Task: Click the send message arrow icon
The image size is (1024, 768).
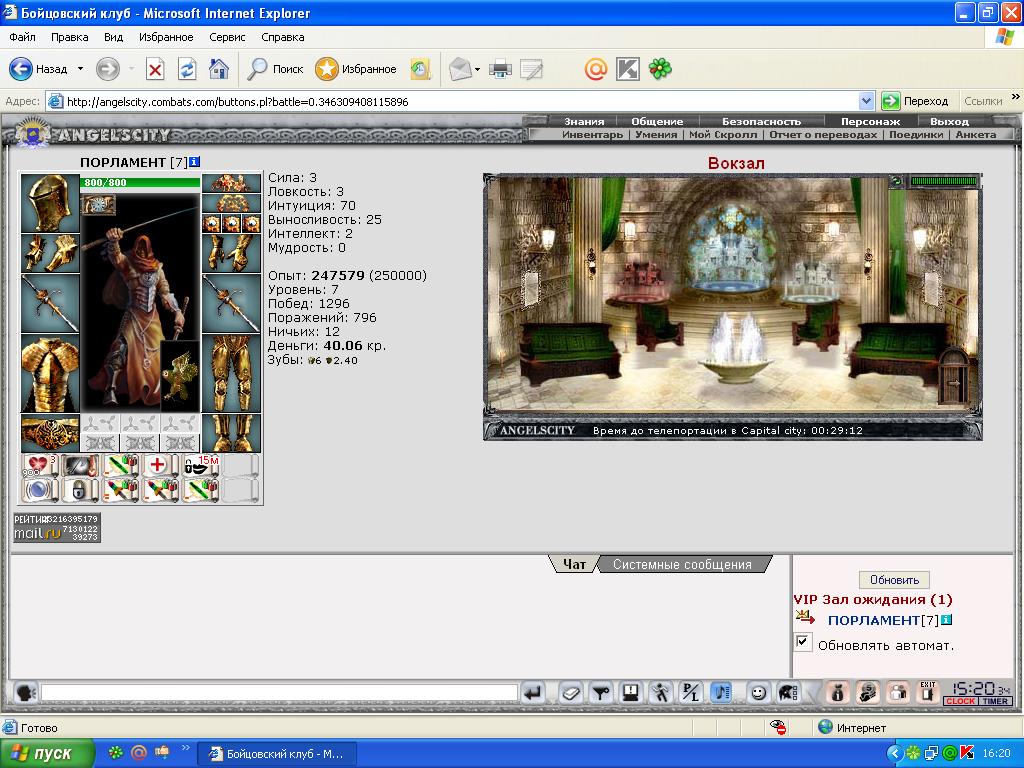Action: coord(534,692)
